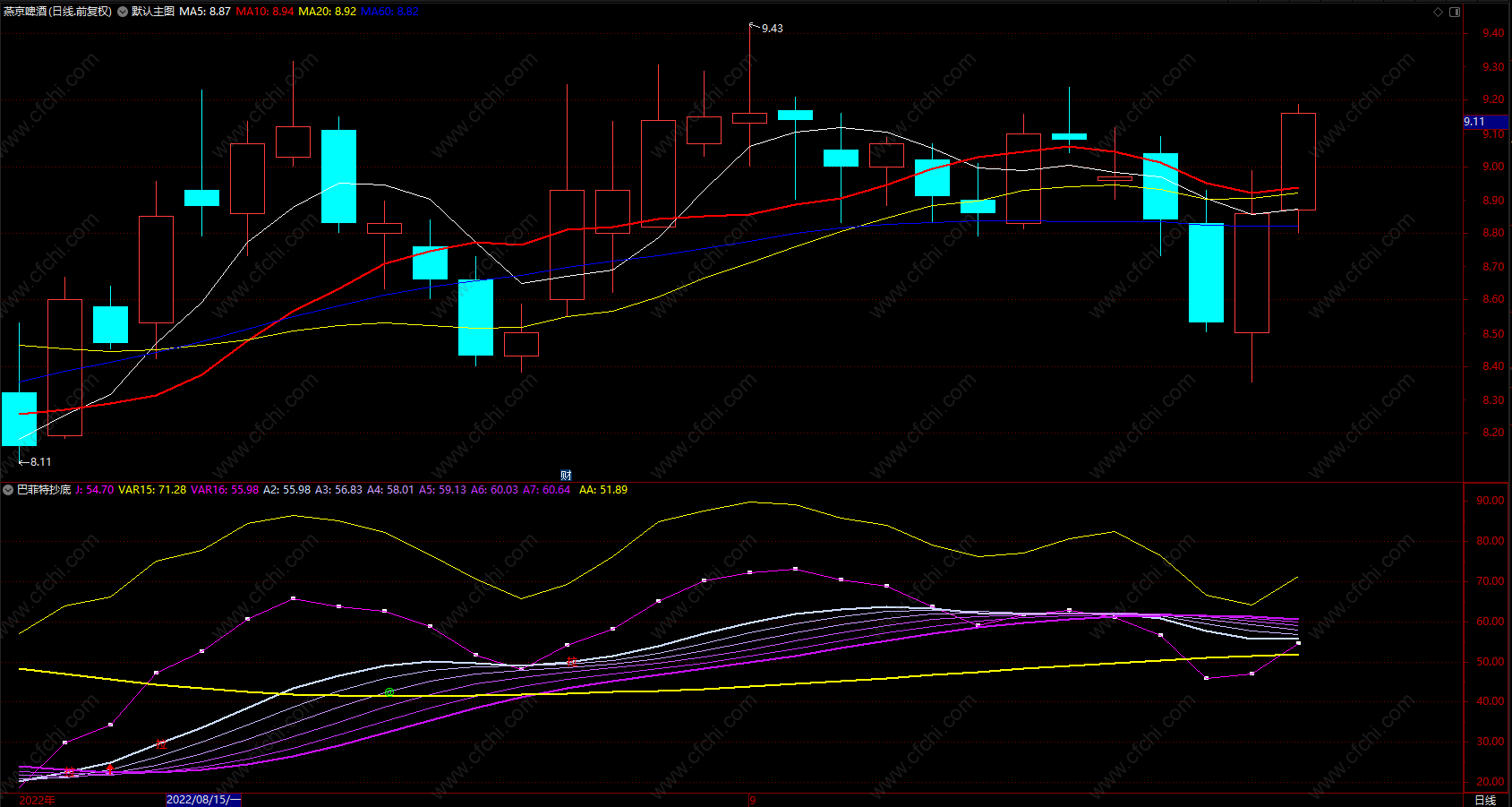Click the A3: 56.83 indicator value

click(x=338, y=490)
